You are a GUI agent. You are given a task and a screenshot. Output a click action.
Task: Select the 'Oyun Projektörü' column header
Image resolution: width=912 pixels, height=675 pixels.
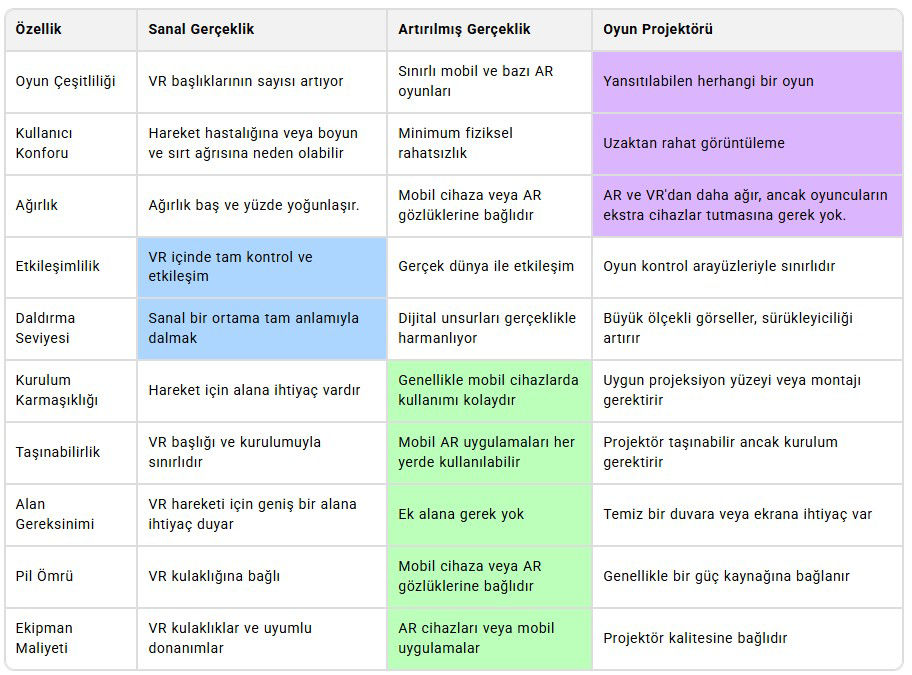pos(658,29)
